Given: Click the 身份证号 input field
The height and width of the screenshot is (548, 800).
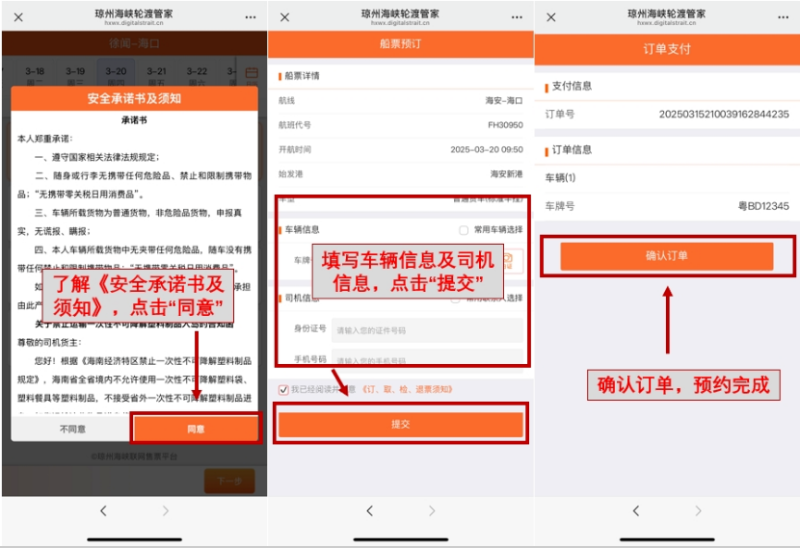Looking at the screenshot, I should click(x=425, y=330).
